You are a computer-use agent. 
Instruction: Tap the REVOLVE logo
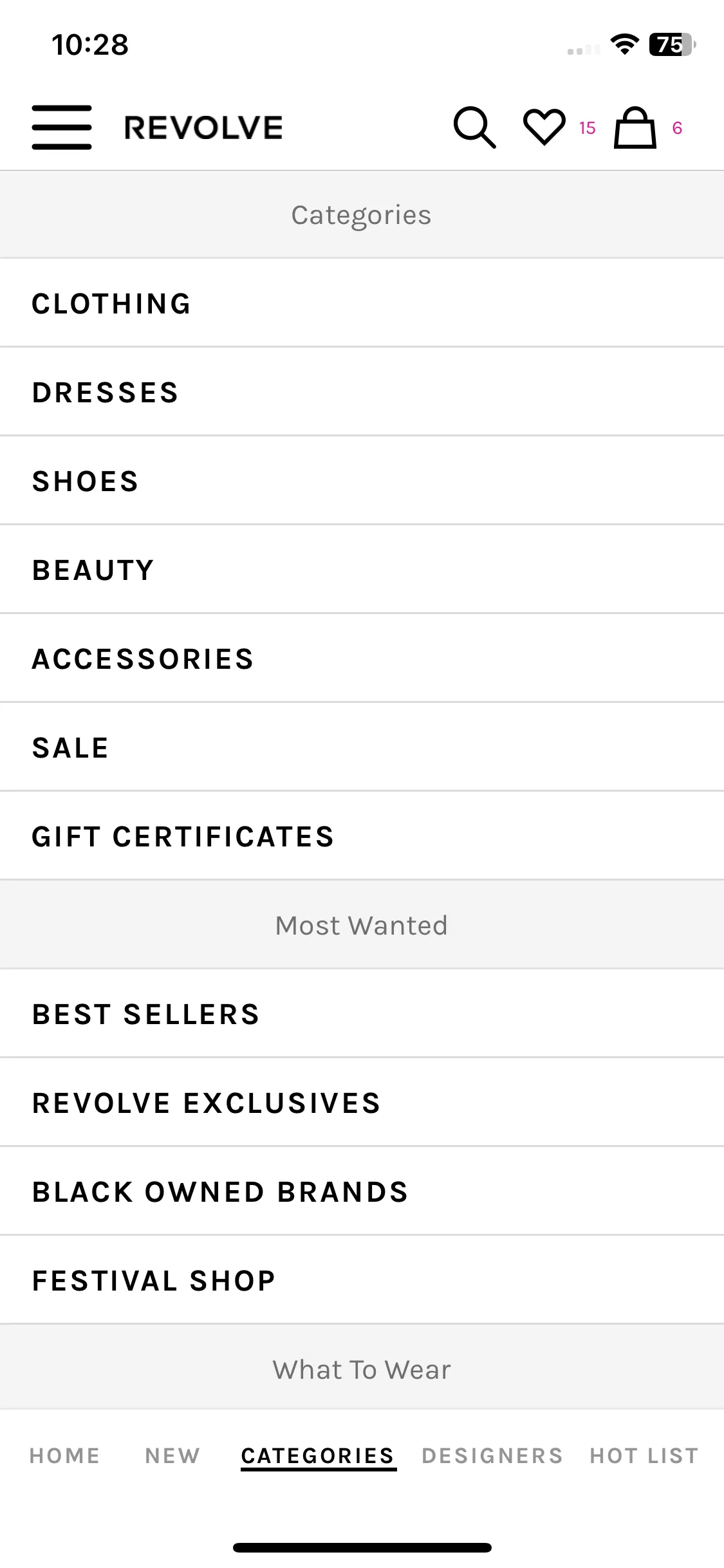coord(203,127)
